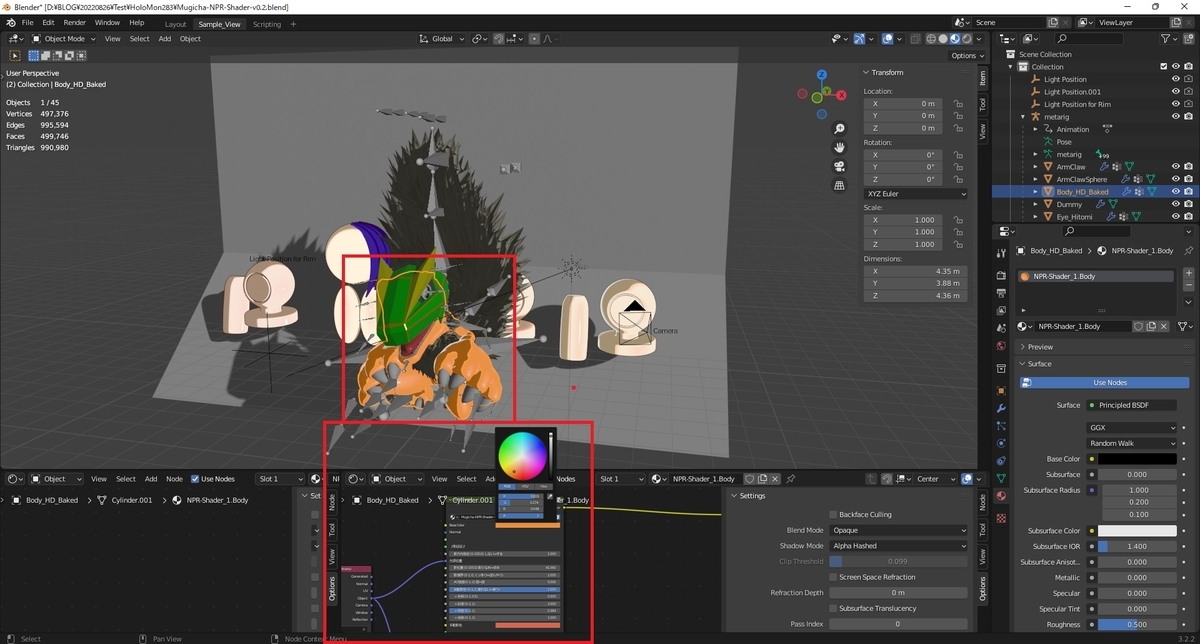Open Random Walk subsurface method dropdown
Screen dimensions: 1200x644
pos(1133,443)
